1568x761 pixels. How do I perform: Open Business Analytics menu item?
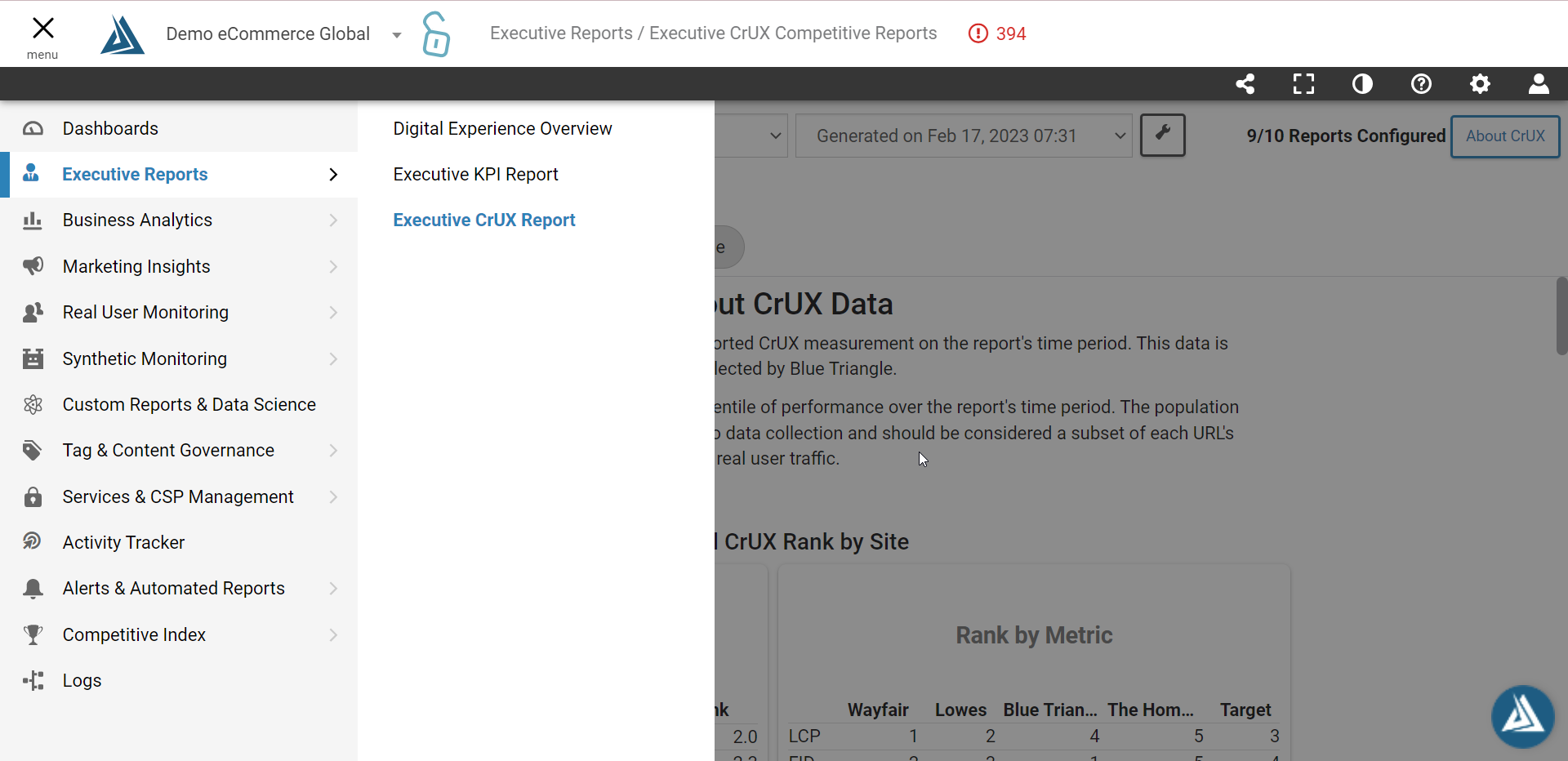pos(179,220)
